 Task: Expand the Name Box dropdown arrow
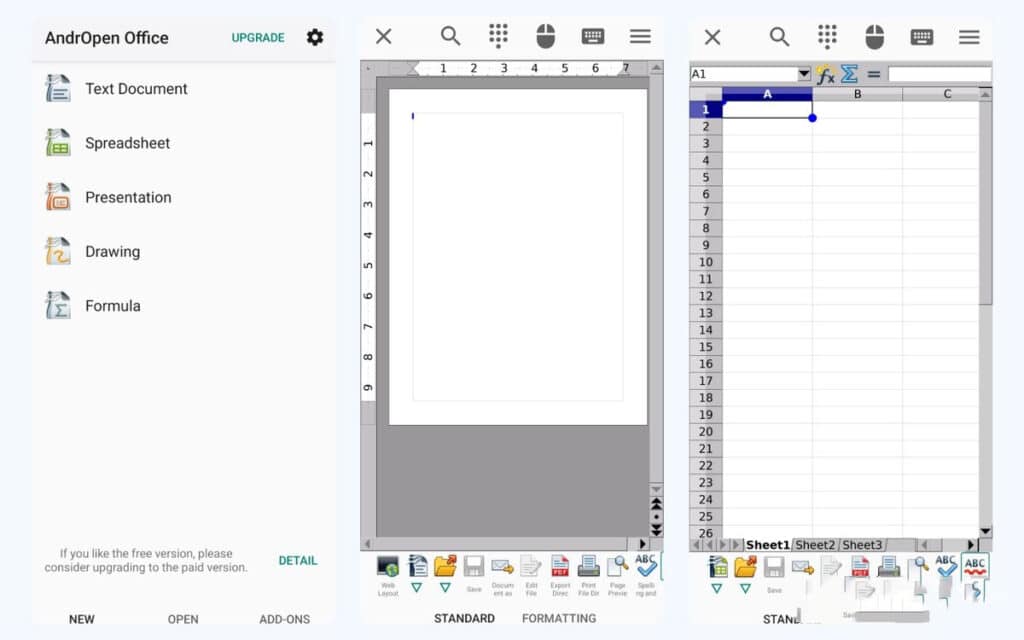pyautogui.click(x=805, y=74)
